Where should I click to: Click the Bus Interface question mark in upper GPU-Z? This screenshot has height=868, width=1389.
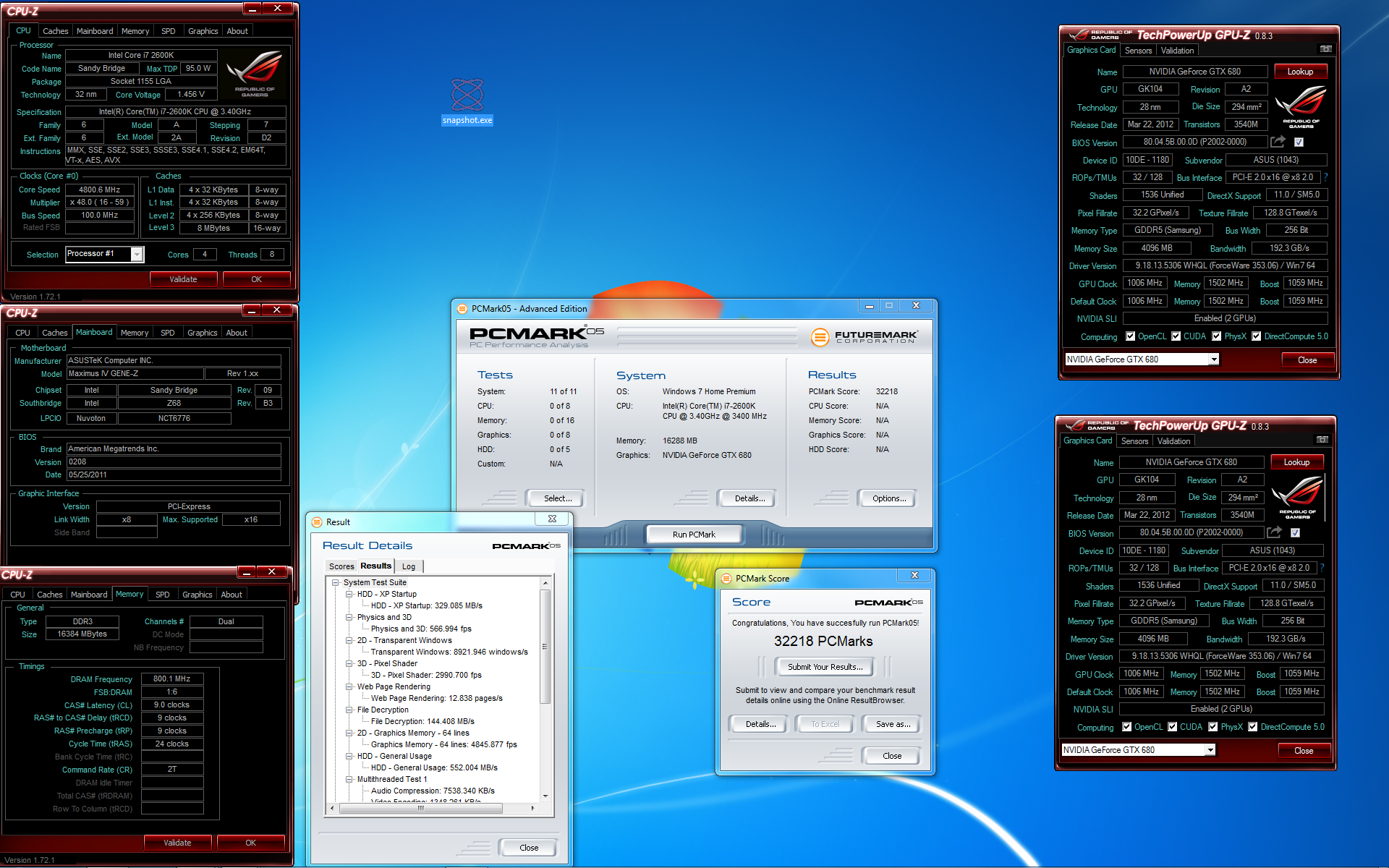point(1326,177)
